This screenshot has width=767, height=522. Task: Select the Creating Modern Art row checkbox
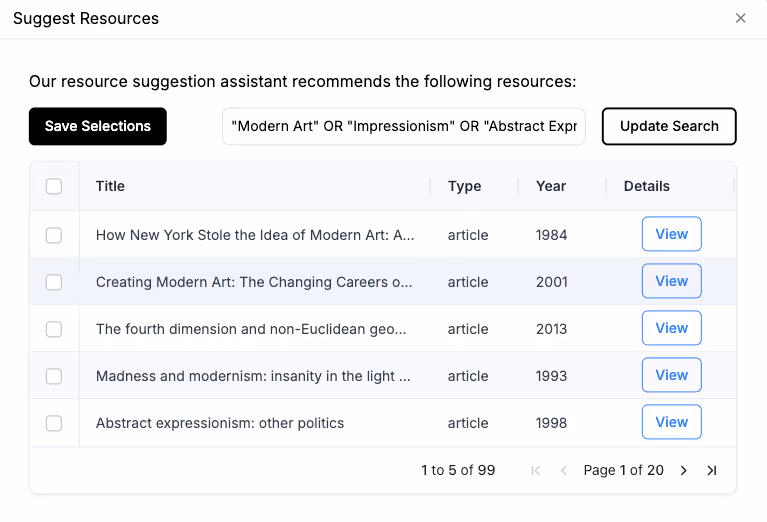(x=54, y=282)
